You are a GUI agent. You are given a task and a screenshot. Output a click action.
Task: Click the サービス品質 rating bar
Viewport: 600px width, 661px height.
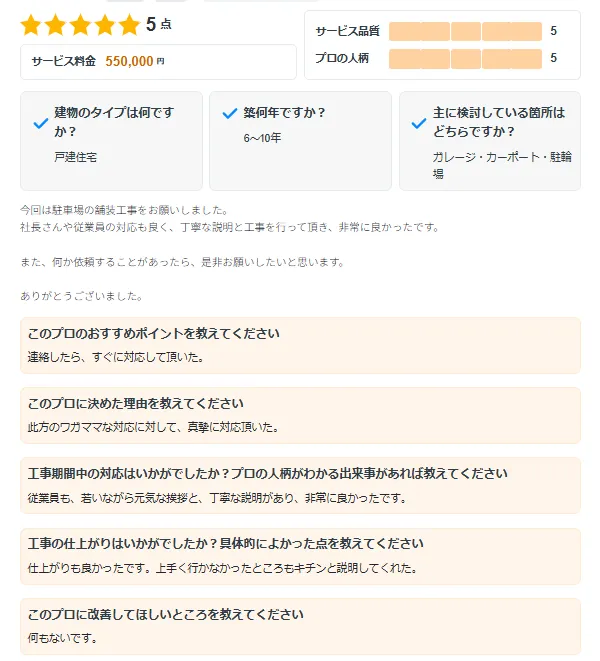465,32
